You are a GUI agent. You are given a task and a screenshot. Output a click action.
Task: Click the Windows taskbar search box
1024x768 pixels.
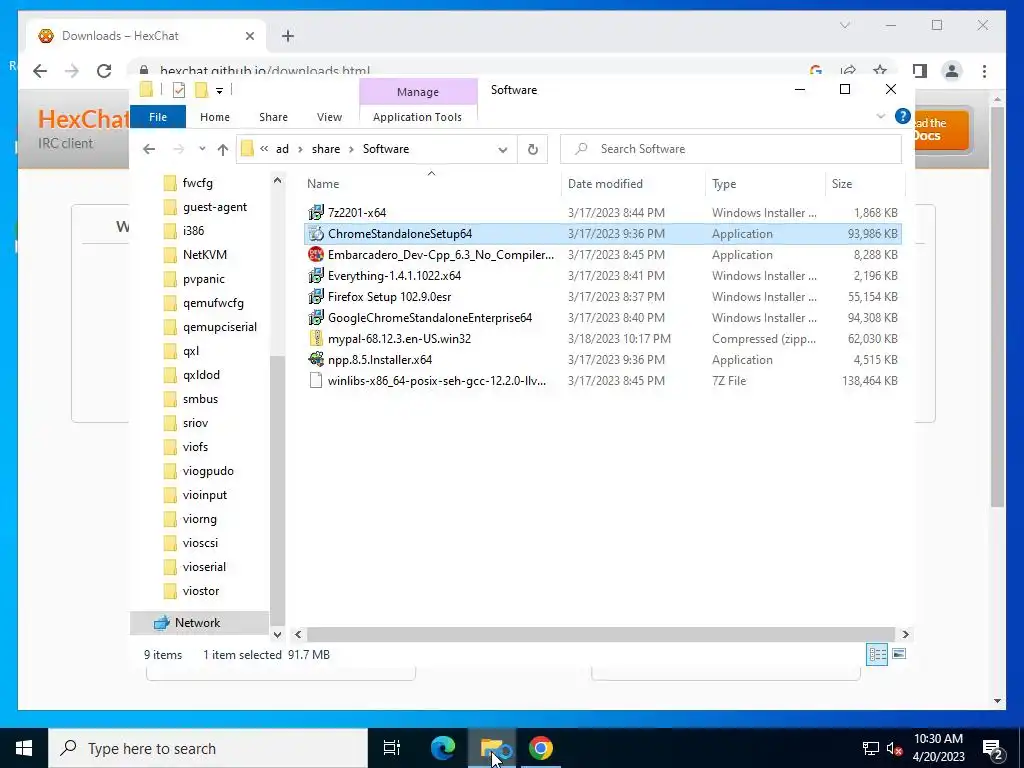(x=208, y=748)
